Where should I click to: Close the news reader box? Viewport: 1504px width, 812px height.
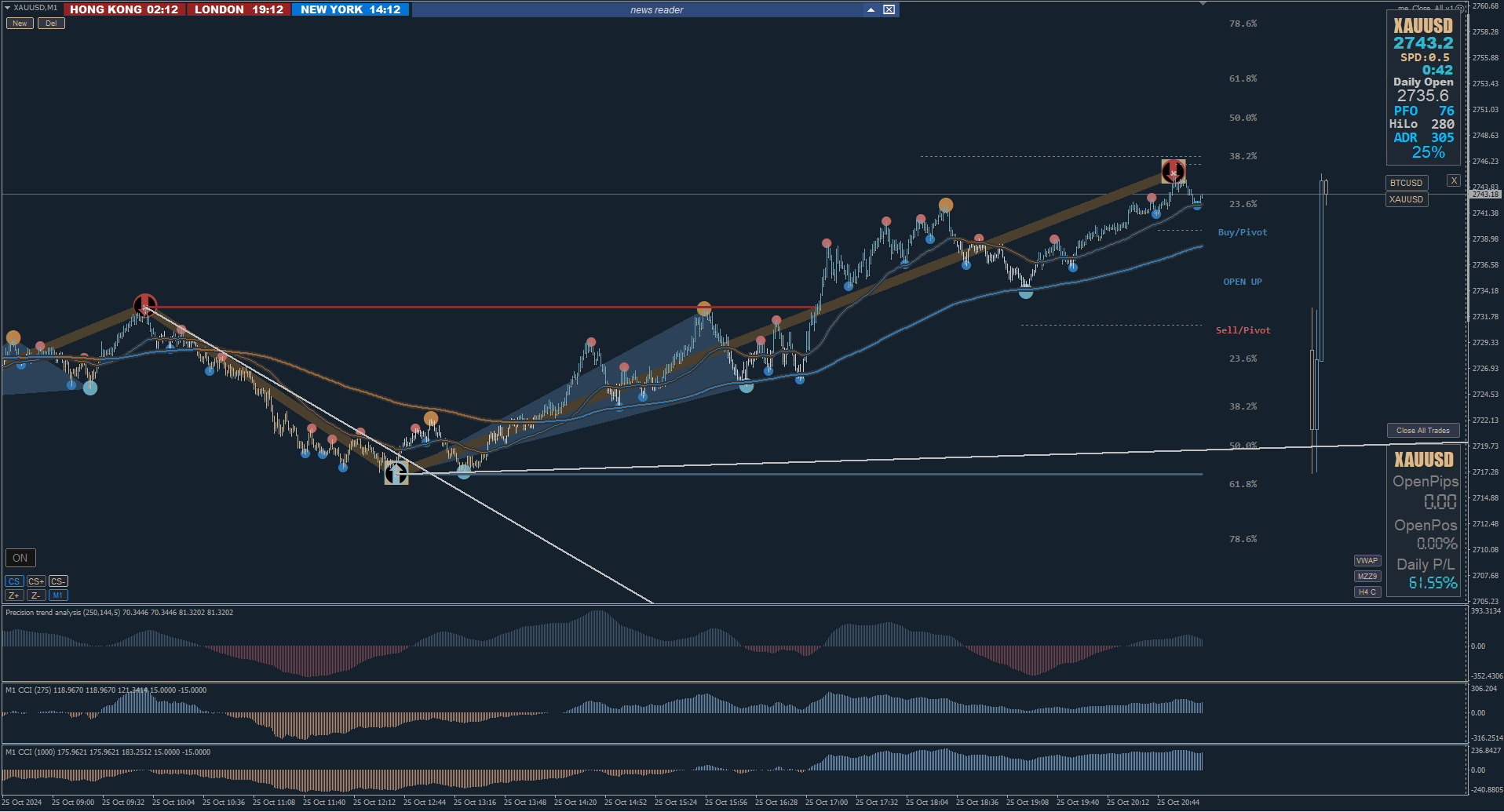coord(889,9)
